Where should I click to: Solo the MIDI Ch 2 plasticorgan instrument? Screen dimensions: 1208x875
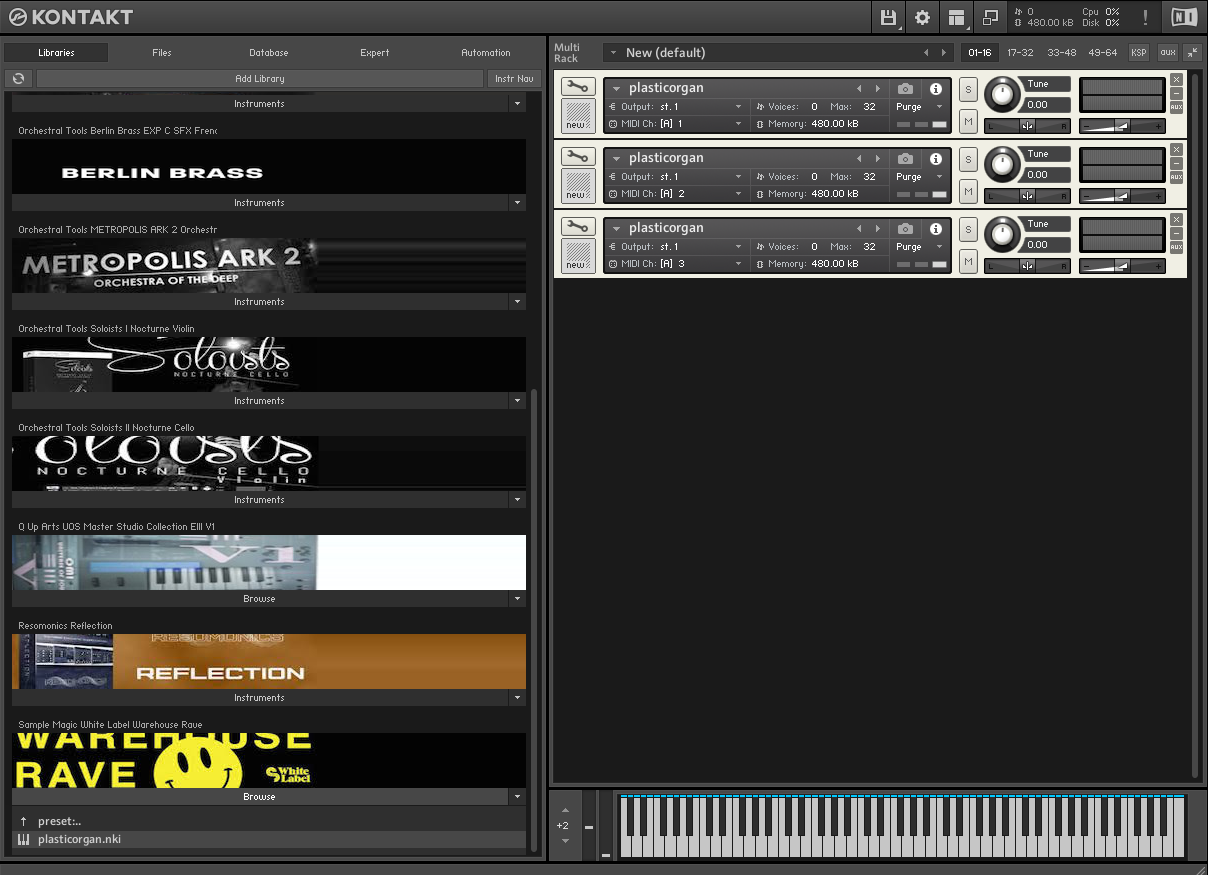pos(968,159)
